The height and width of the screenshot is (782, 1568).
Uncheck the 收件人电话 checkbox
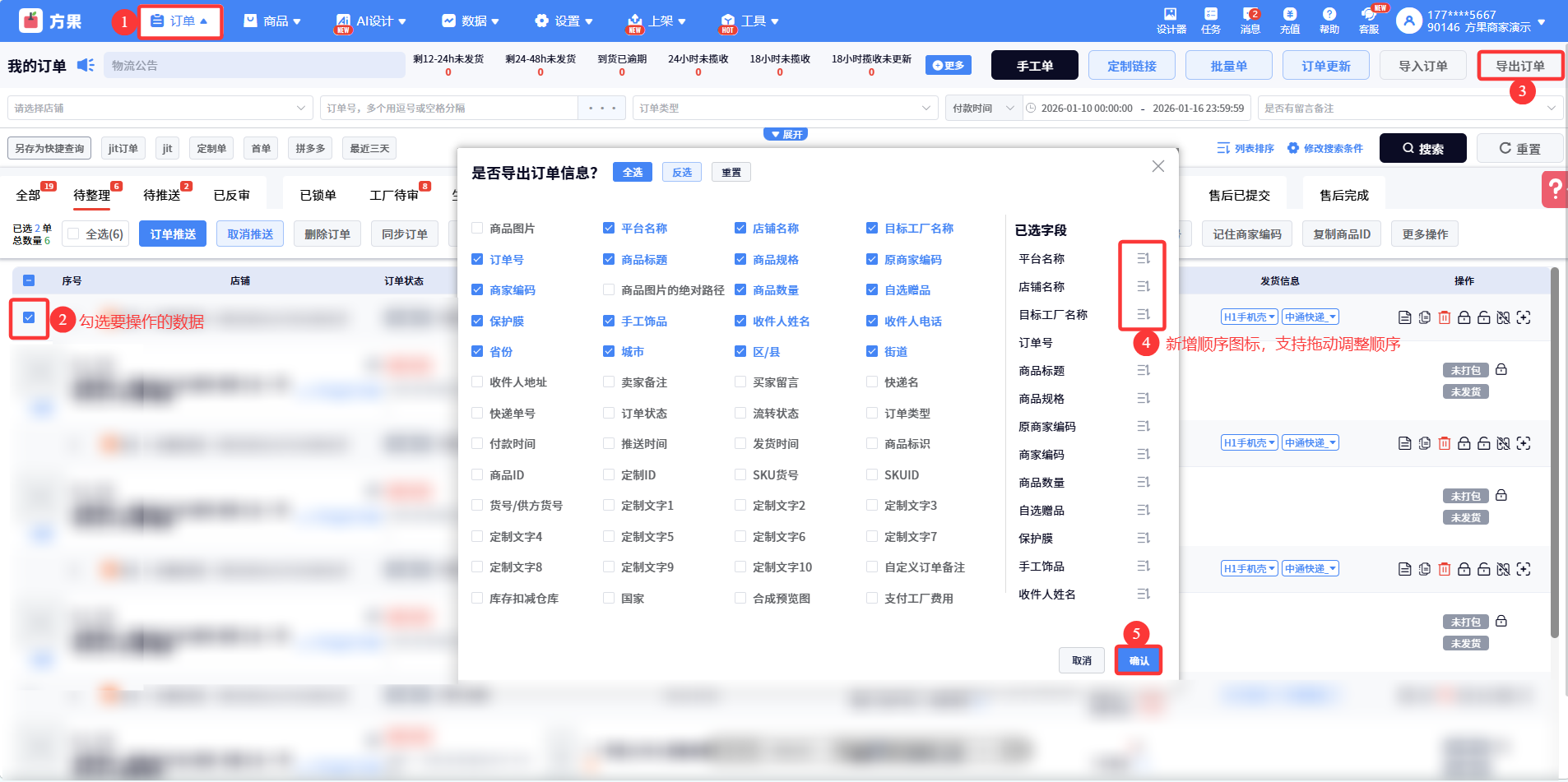click(872, 322)
